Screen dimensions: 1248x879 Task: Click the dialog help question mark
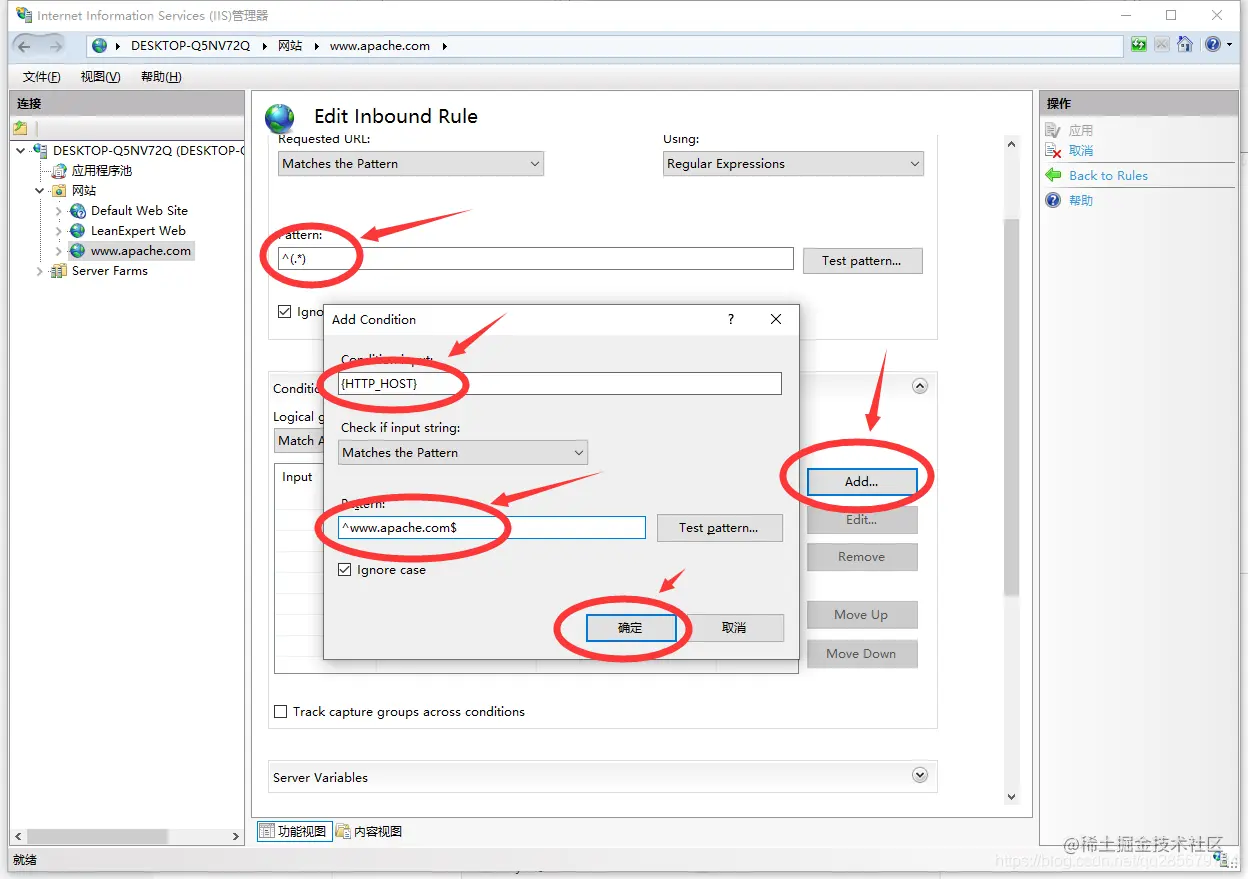pos(731,319)
